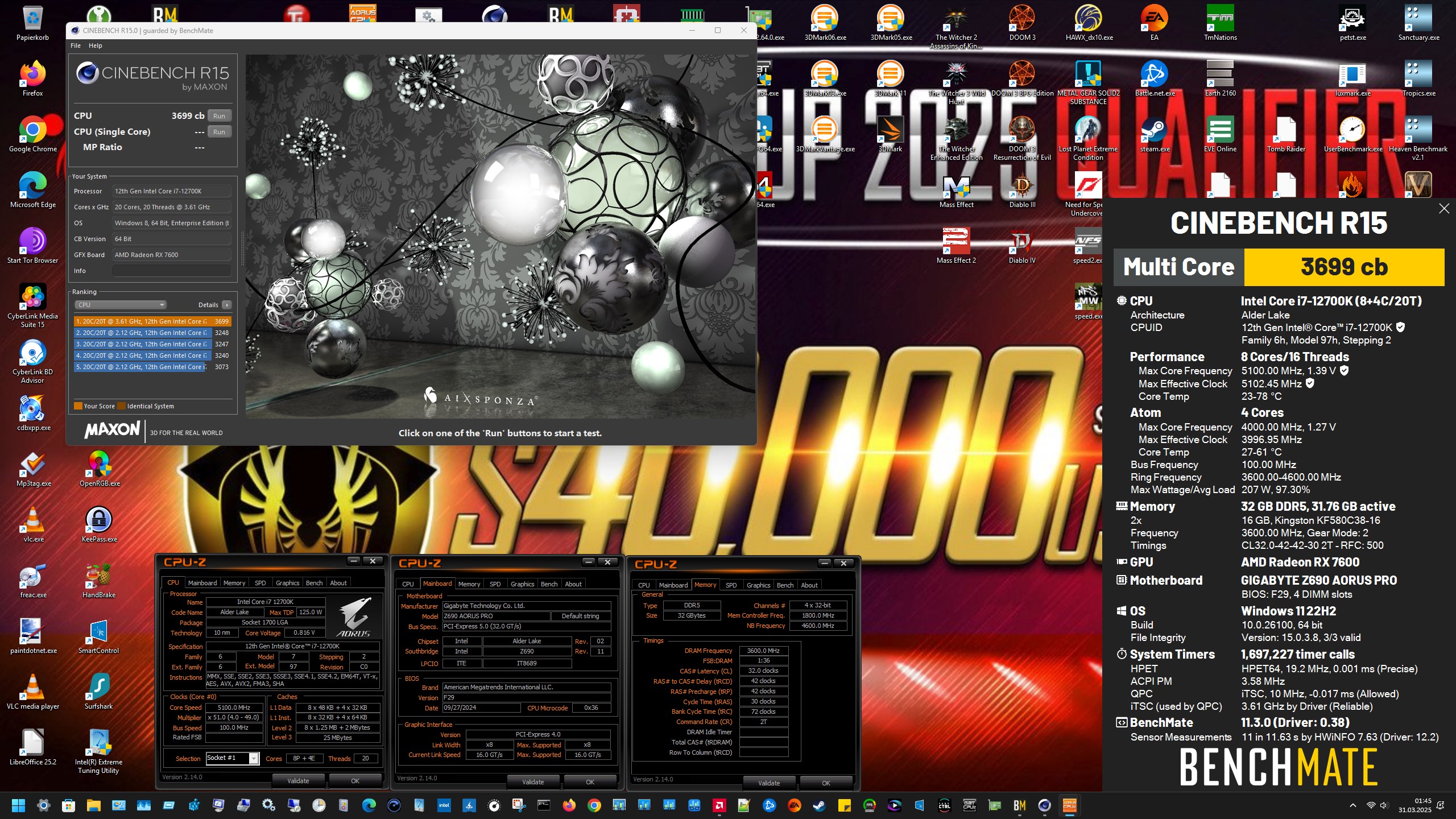Open the Snipping Tool taskbar icon
This screenshot has height=819, width=1456.
point(519,805)
